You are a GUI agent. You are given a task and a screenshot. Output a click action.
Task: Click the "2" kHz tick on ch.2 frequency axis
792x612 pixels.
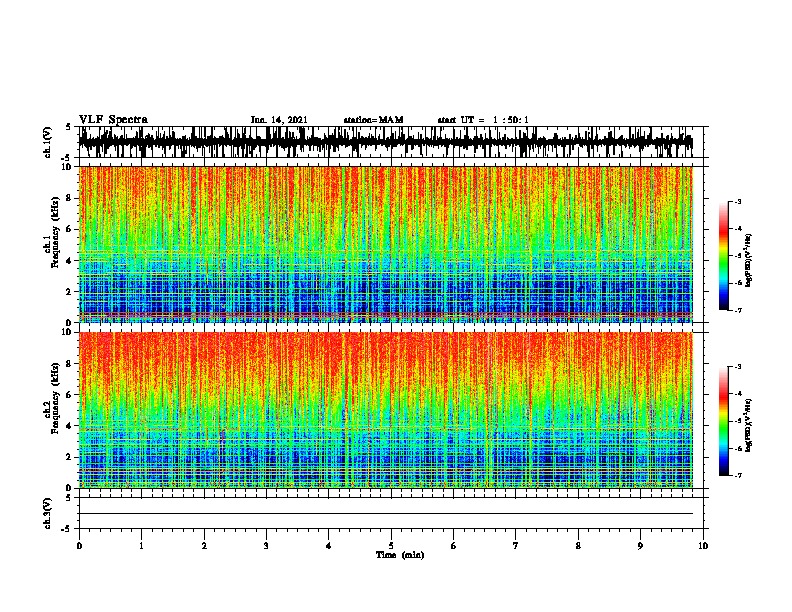[x=70, y=457]
